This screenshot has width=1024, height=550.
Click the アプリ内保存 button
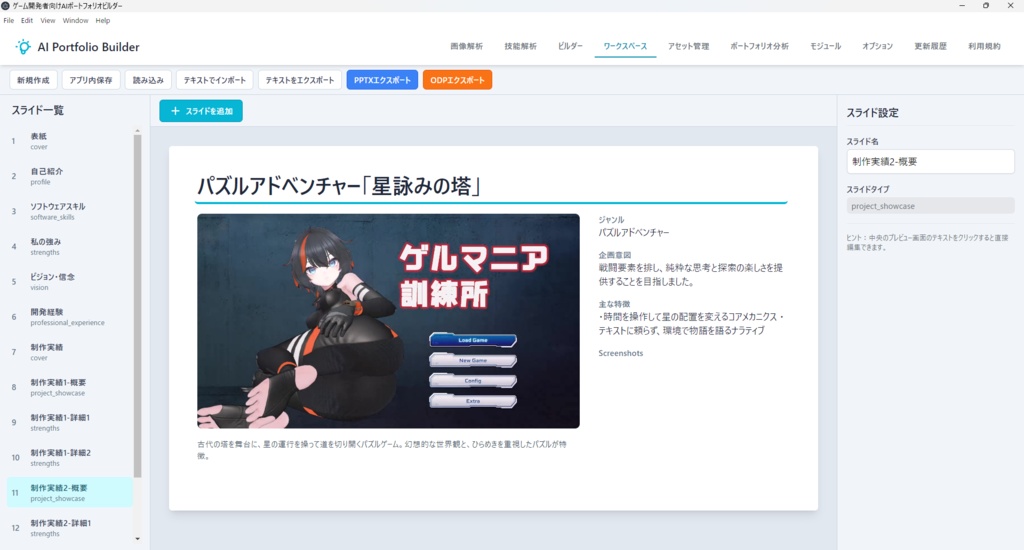pos(91,80)
